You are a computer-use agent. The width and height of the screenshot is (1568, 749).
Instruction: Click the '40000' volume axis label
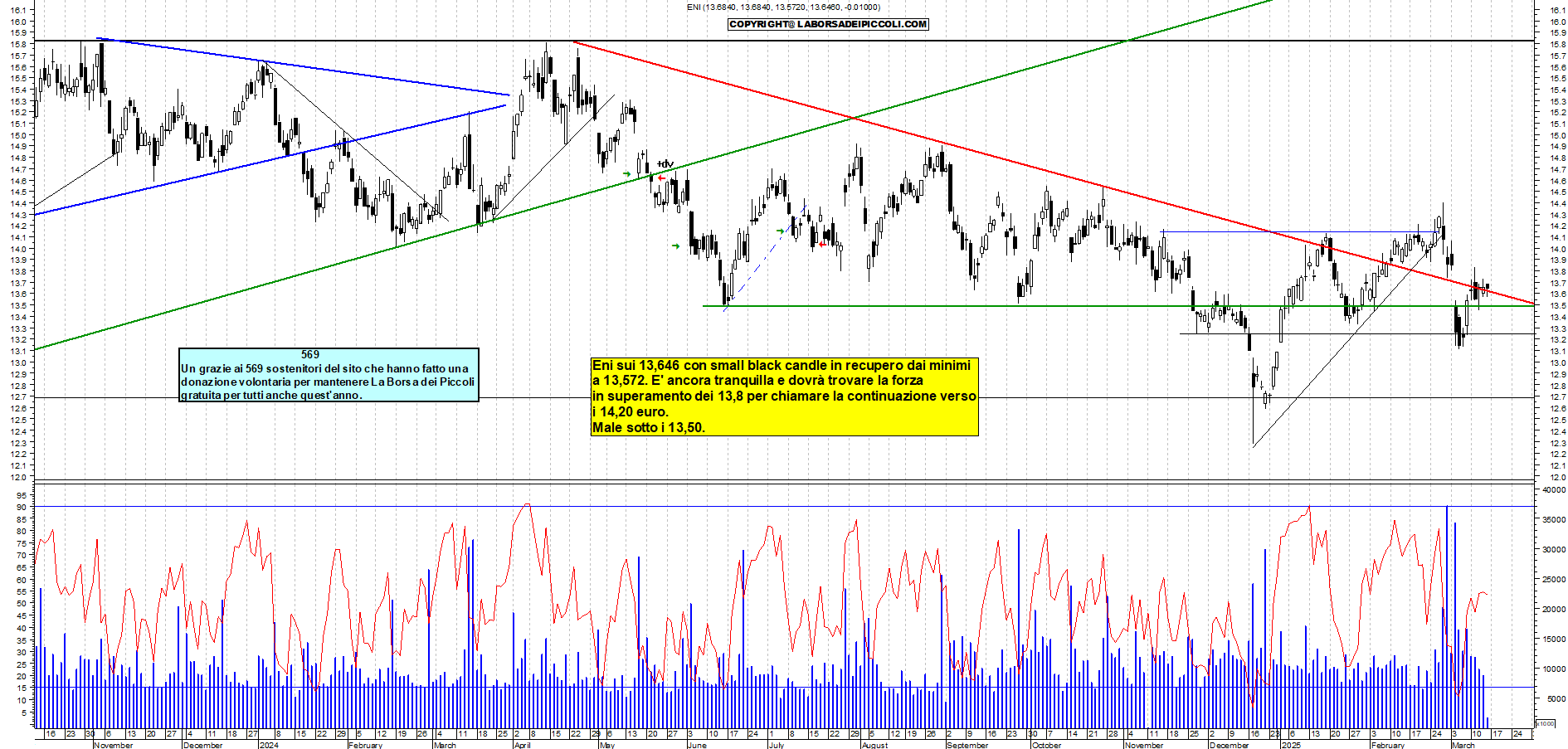(1554, 490)
